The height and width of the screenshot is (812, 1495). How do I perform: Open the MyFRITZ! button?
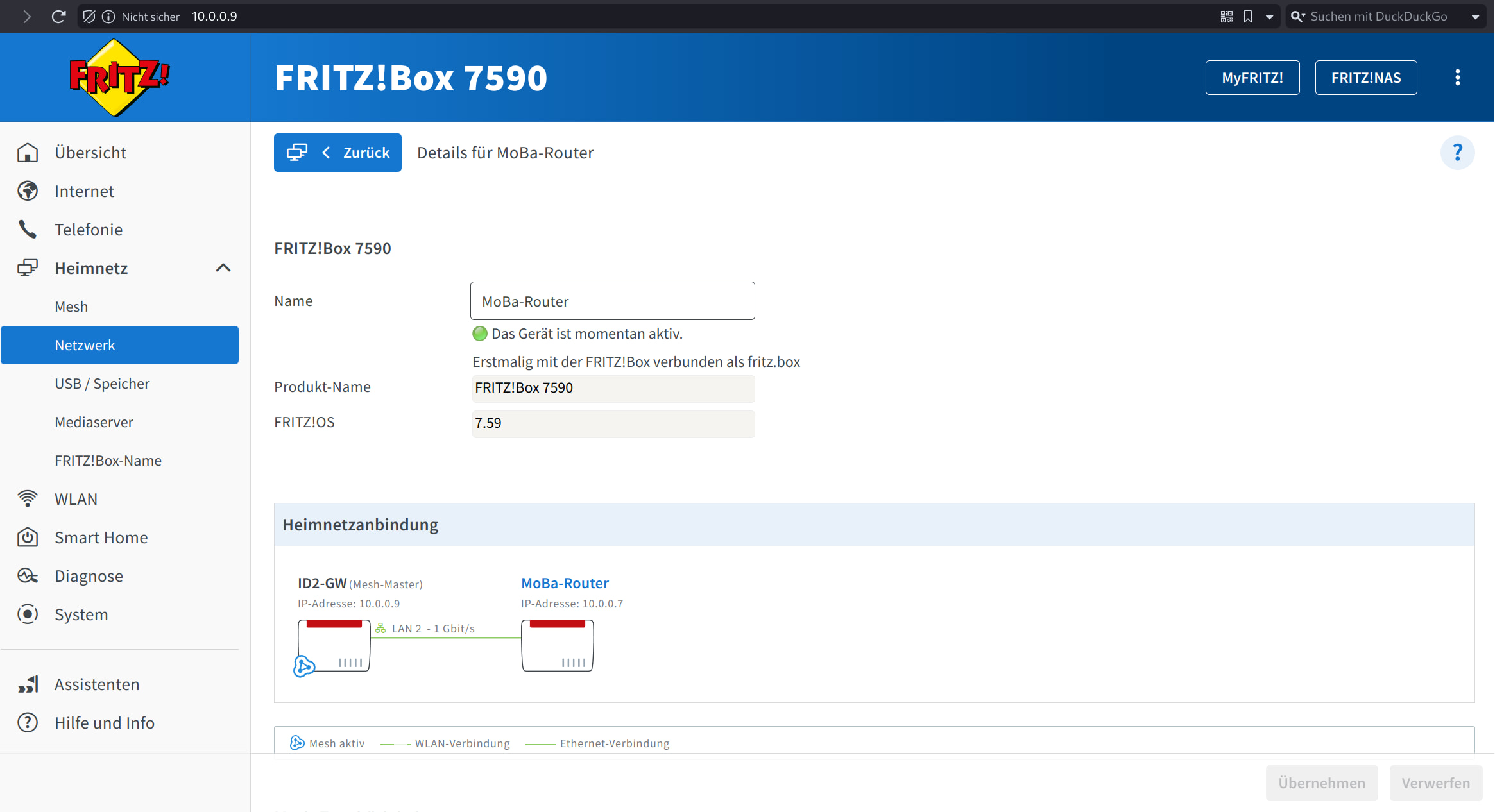coord(1252,78)
